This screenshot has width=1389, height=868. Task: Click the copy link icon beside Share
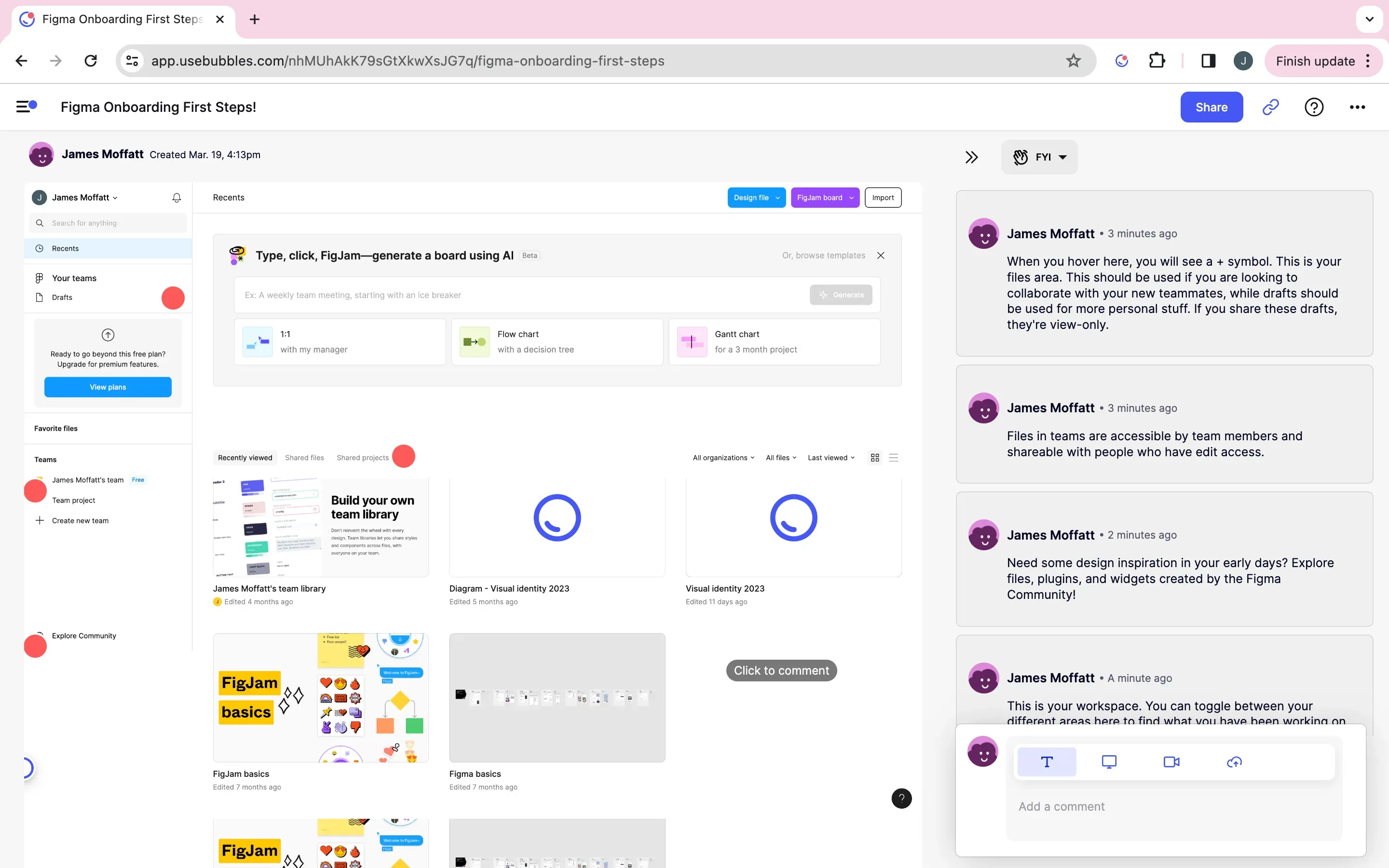click(1270, 108)
